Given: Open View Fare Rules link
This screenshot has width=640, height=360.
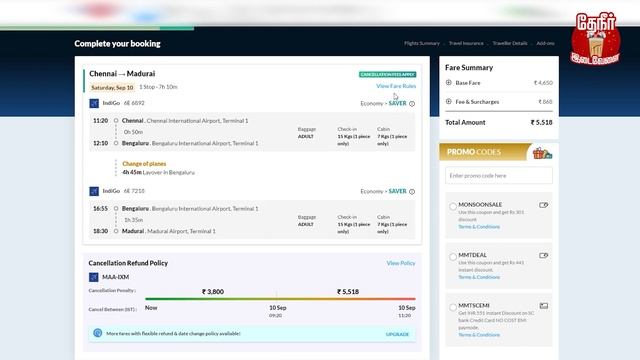Looking at the screenshot, I should 396,86.
